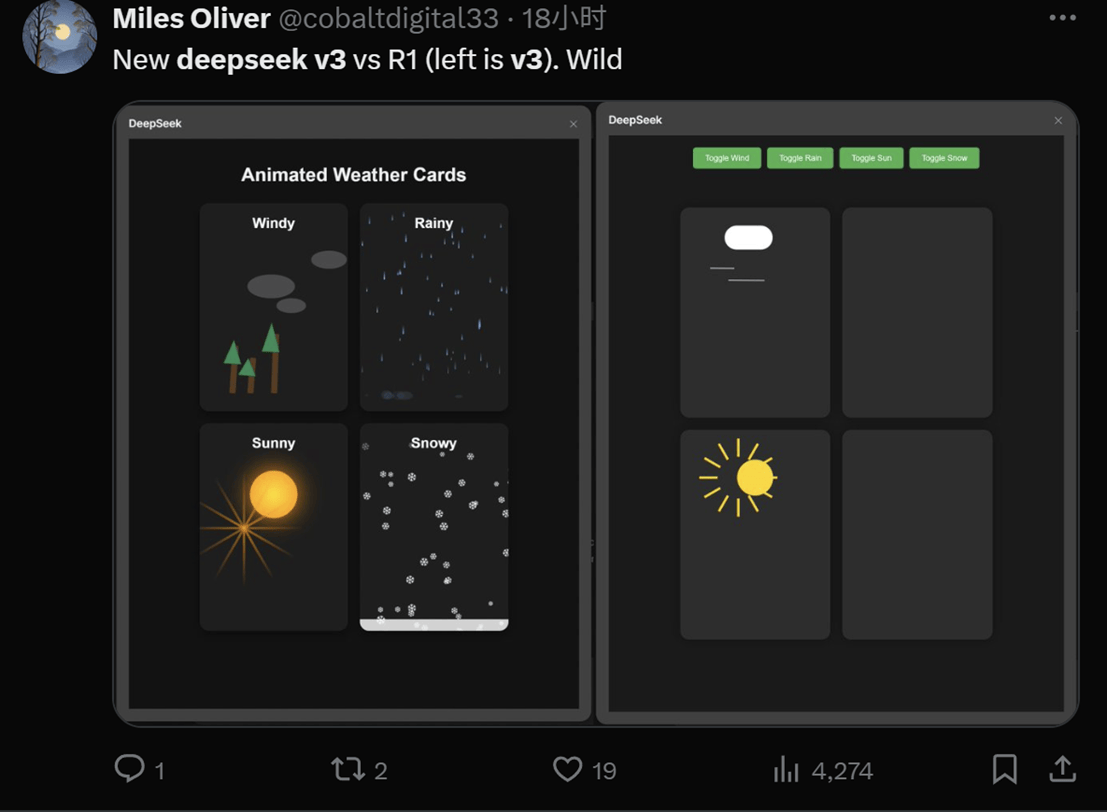Screen dimensions: 1107x812
Task: Click the yellow sun in right panel
Action: pos(754,477)
